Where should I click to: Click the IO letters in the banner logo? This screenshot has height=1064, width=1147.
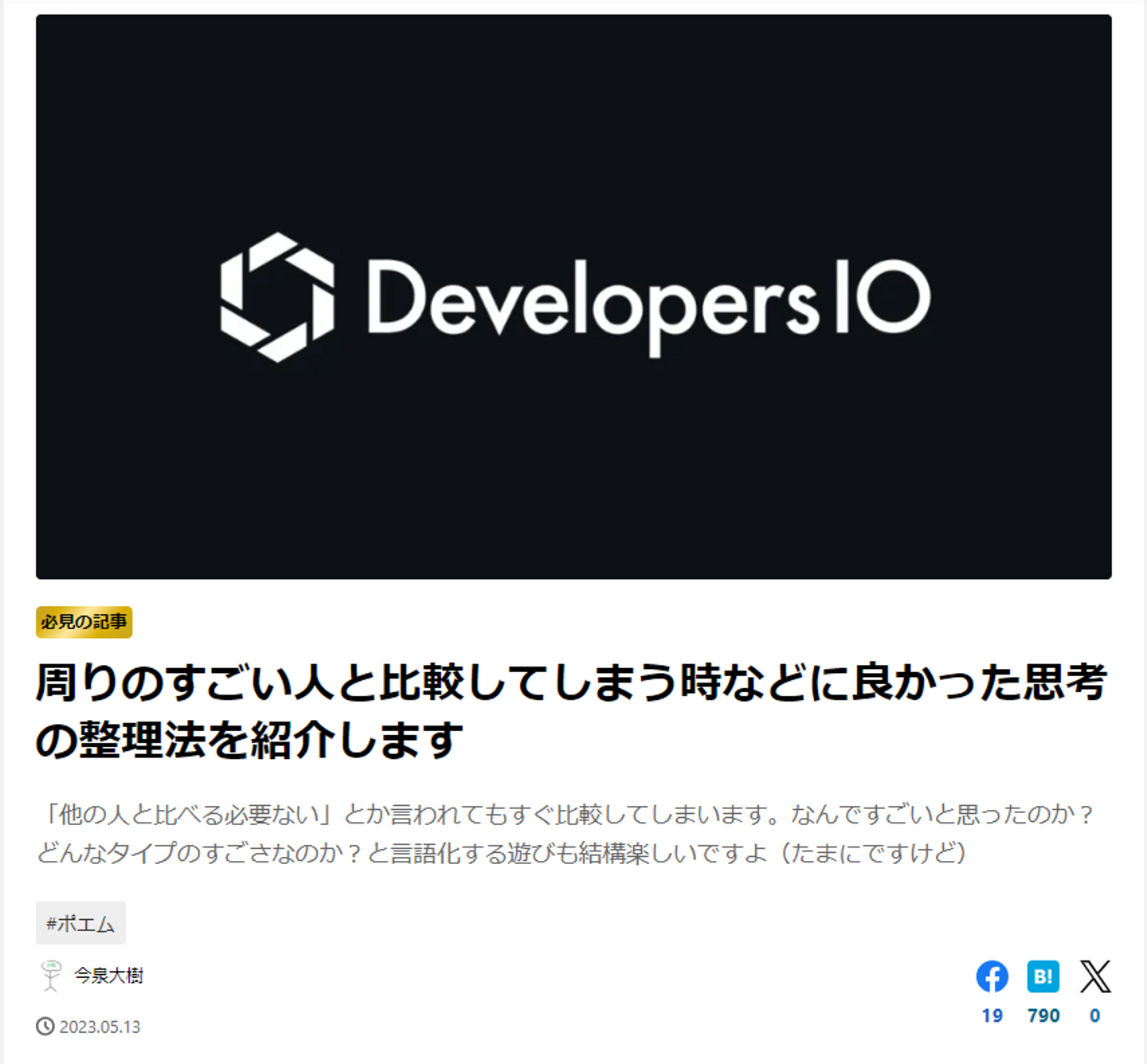883,296
